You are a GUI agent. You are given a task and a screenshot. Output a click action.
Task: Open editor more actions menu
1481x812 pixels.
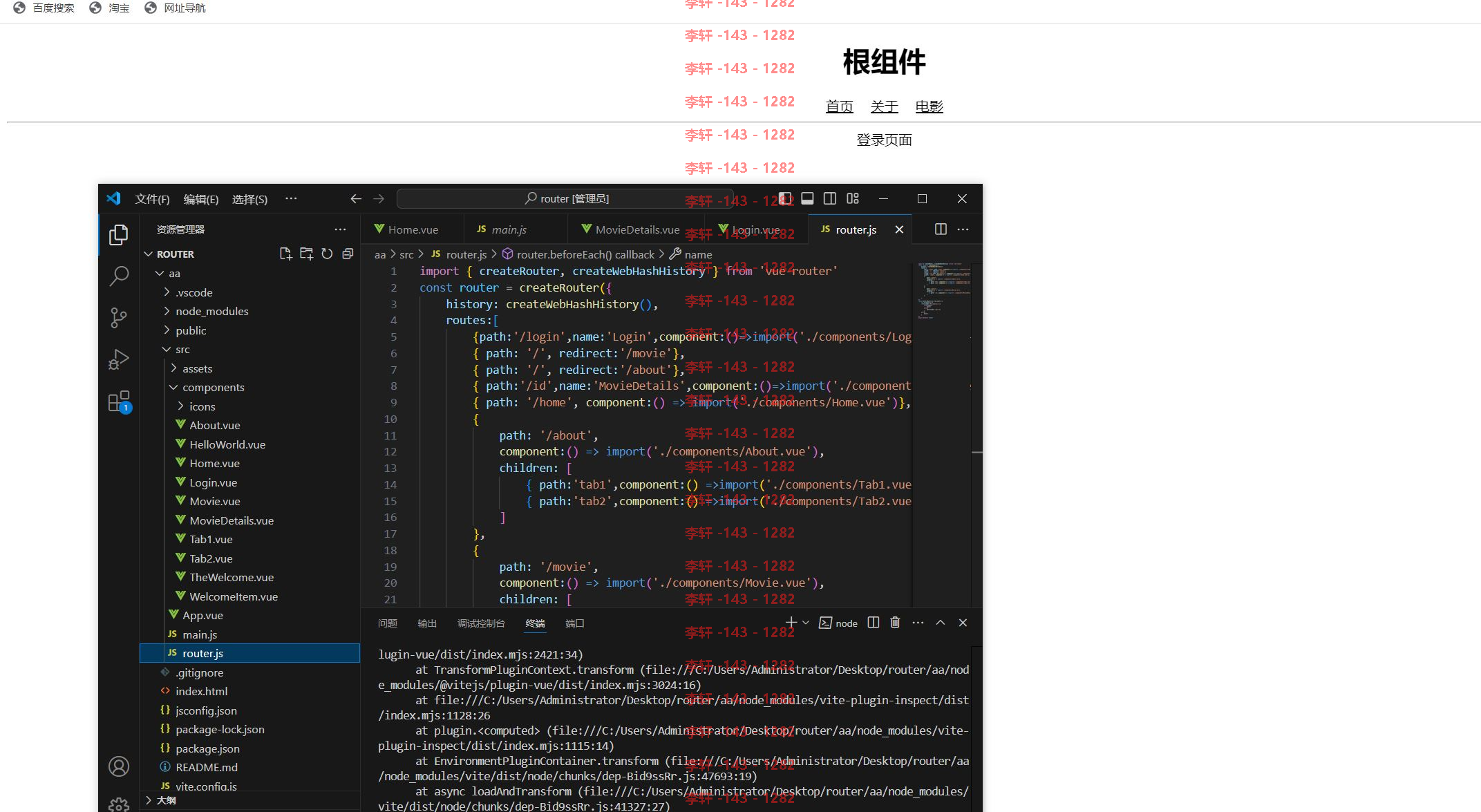963,229
